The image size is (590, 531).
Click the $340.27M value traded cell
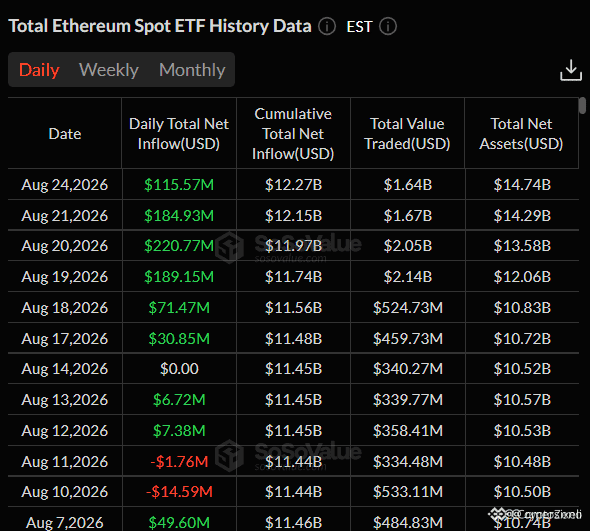click(x=408, y=369)
